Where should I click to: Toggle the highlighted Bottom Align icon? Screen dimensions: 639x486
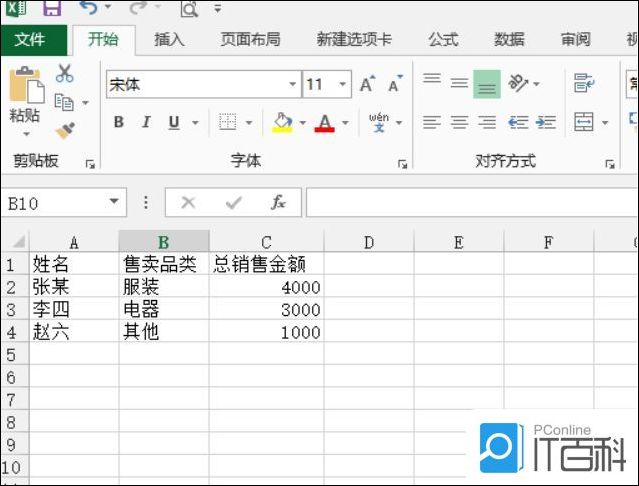pyautogui.click(x=487, y=84)
